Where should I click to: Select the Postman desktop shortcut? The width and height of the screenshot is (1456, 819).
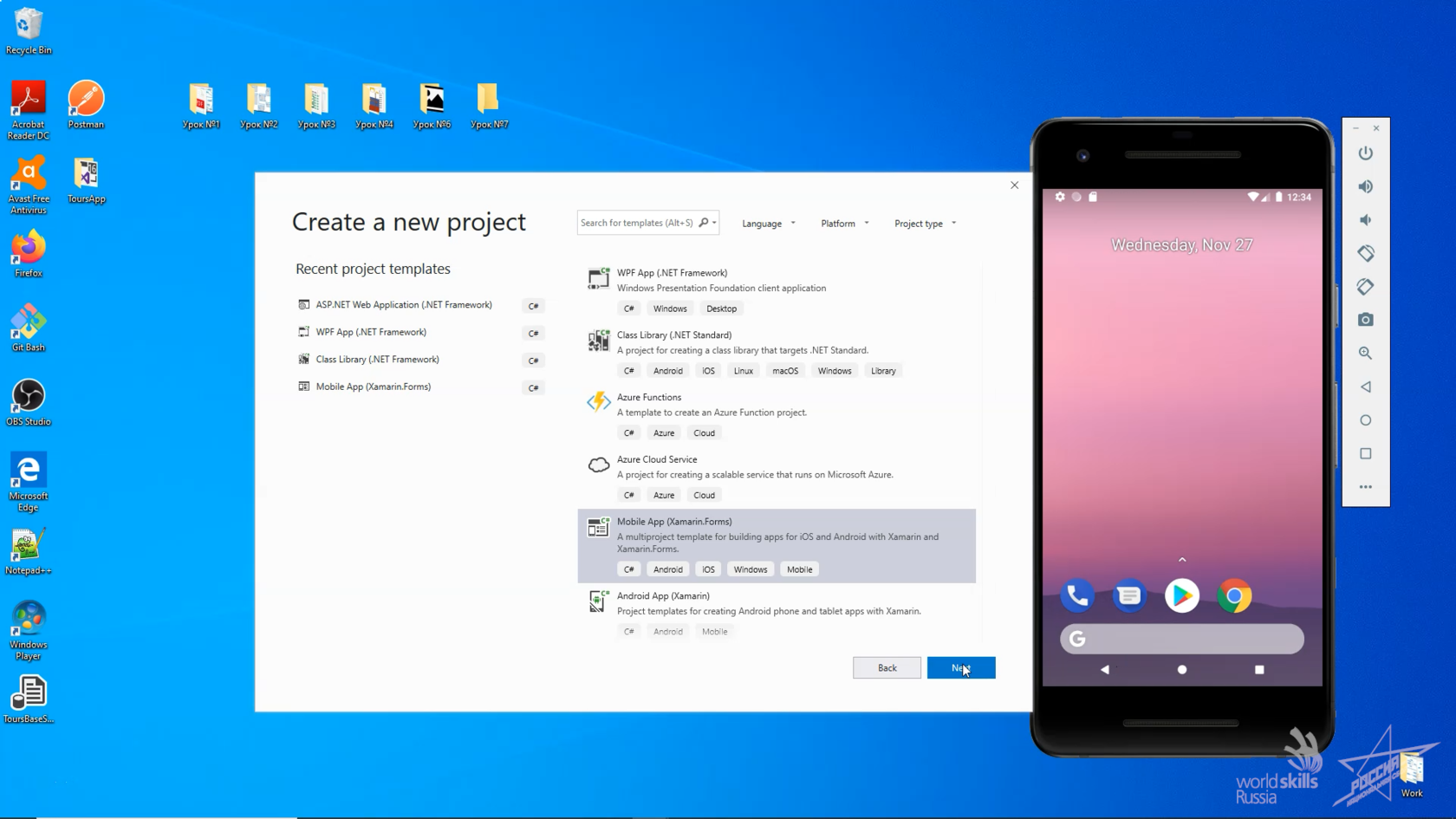(86, 105)
